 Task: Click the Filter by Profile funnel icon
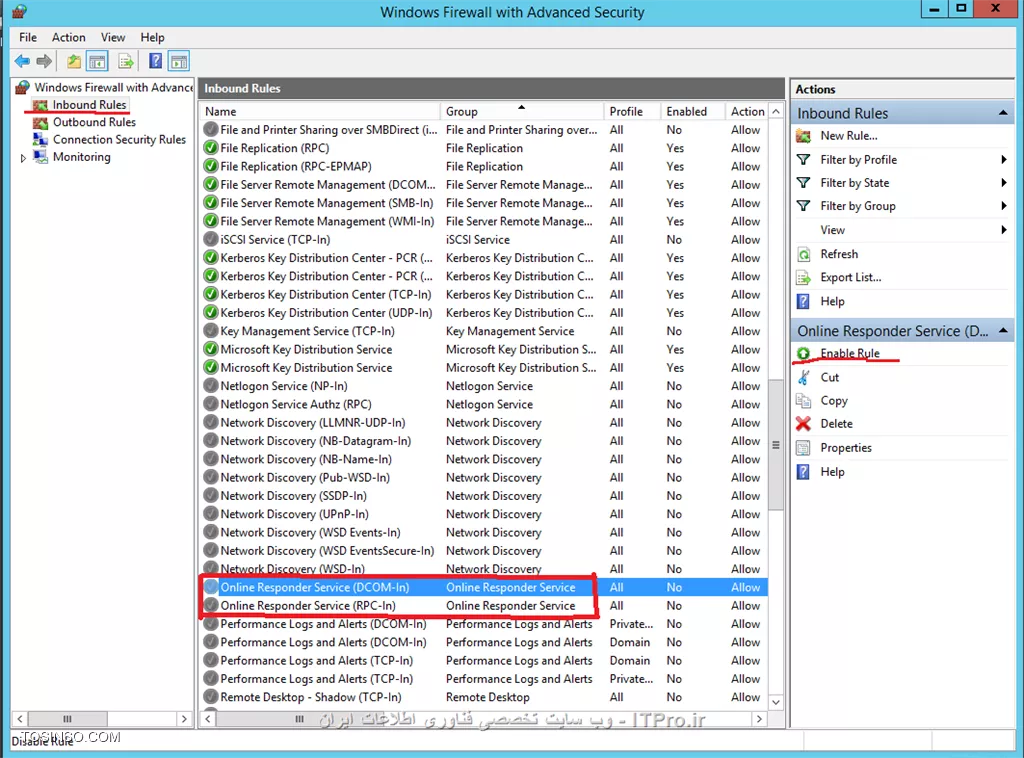click(803, 160)
